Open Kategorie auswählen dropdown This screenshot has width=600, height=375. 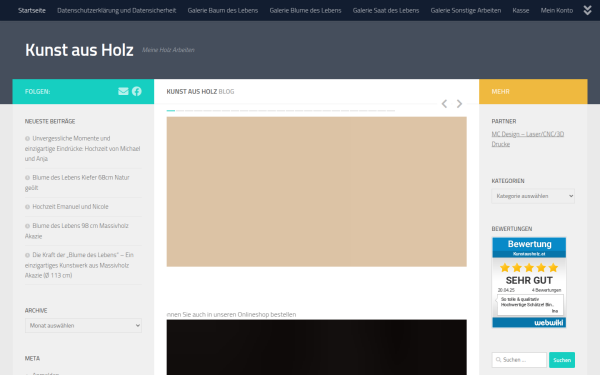[533, 196]
